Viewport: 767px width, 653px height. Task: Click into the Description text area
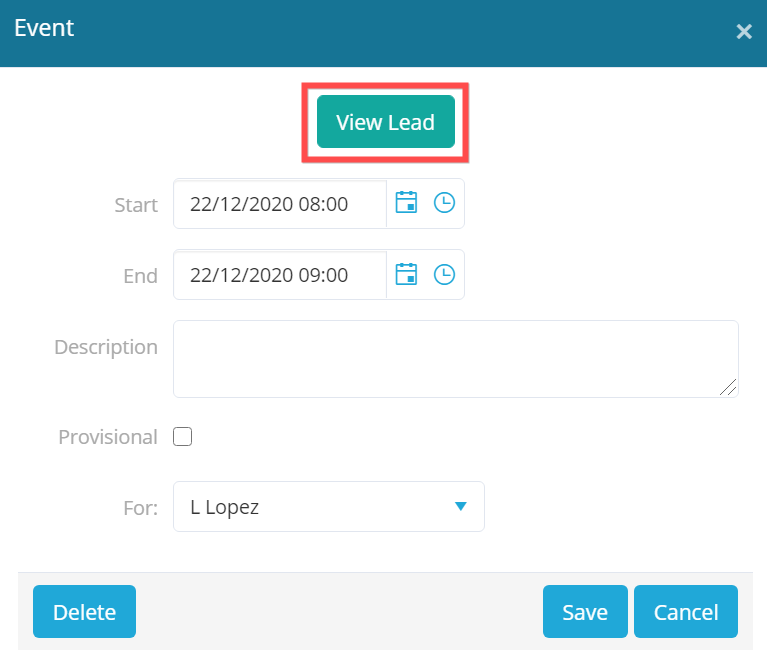coord(456,359)
